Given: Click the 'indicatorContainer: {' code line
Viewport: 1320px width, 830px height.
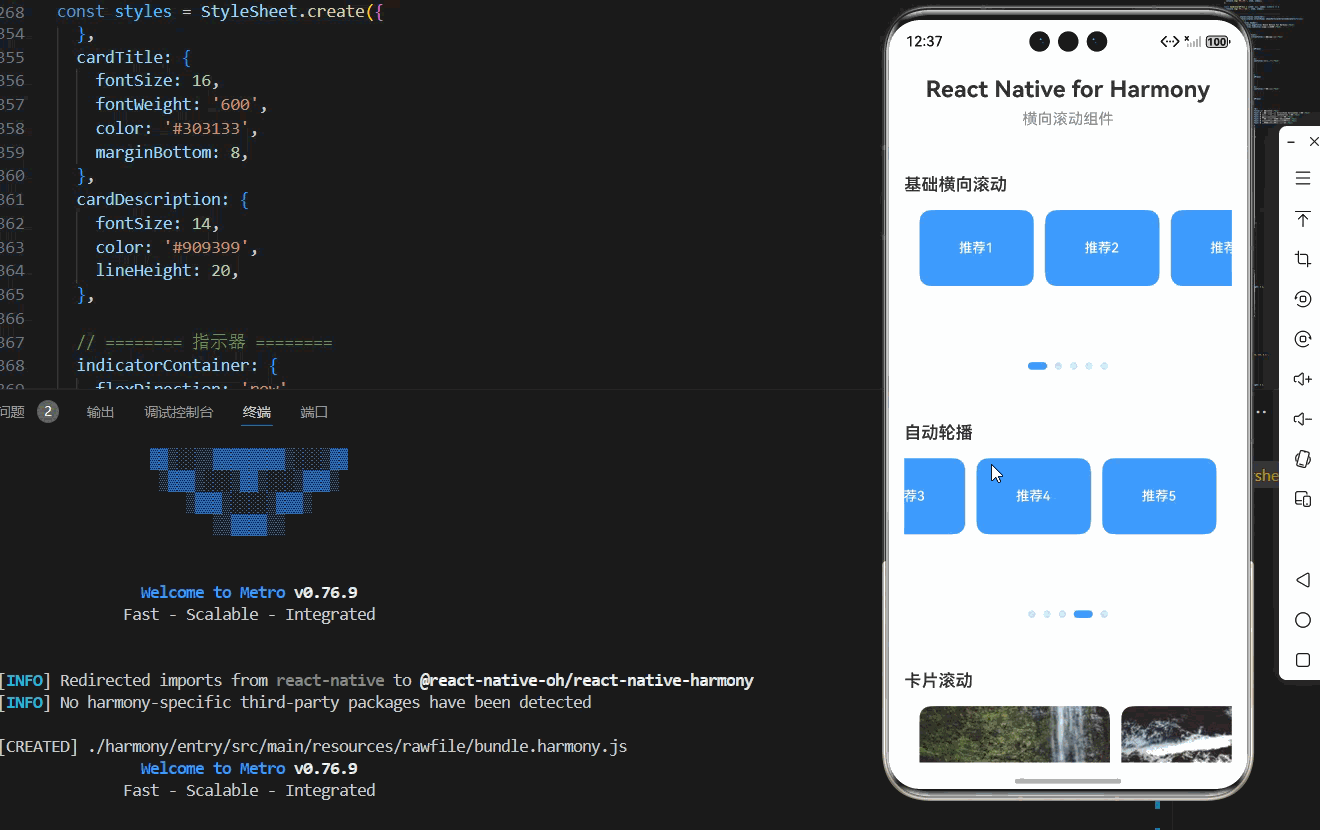Looking at the screenshot, I should tap(177, 365).
